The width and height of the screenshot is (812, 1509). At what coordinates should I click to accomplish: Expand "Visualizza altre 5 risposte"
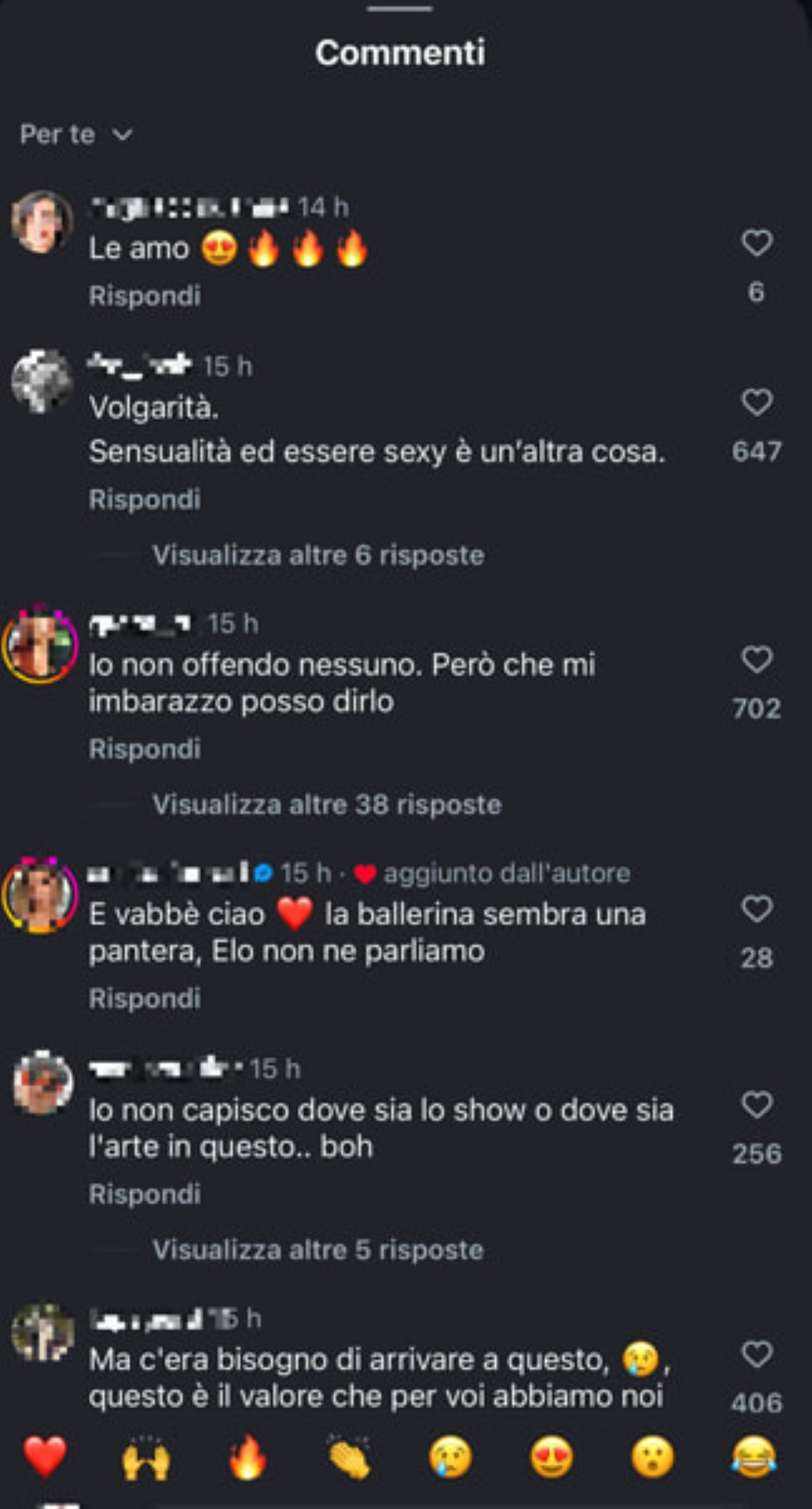(318, 1250)
